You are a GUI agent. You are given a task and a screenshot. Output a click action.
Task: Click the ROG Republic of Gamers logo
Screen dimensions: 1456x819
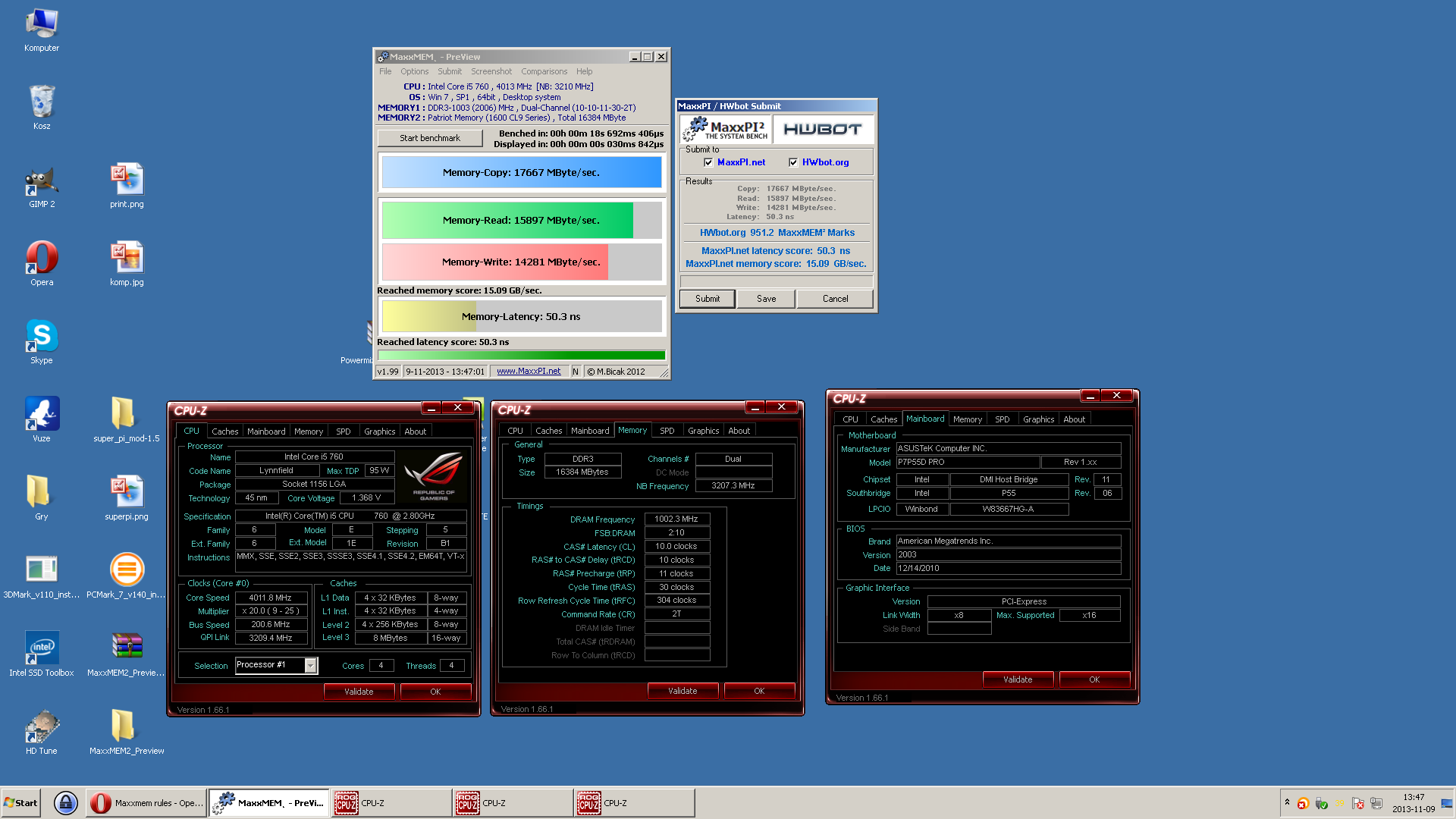coord(434,476)
